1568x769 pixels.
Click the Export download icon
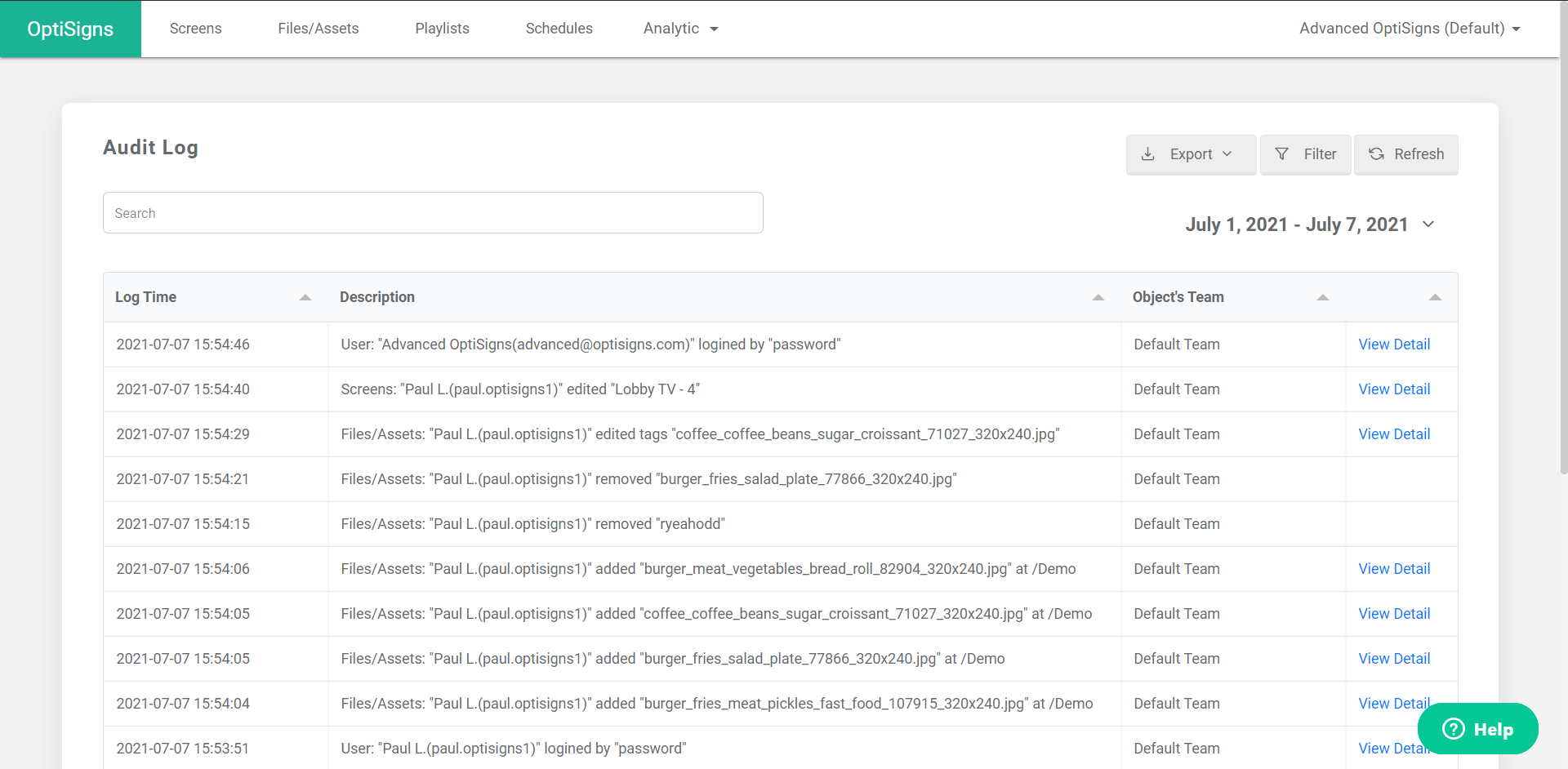point(1147,154)
